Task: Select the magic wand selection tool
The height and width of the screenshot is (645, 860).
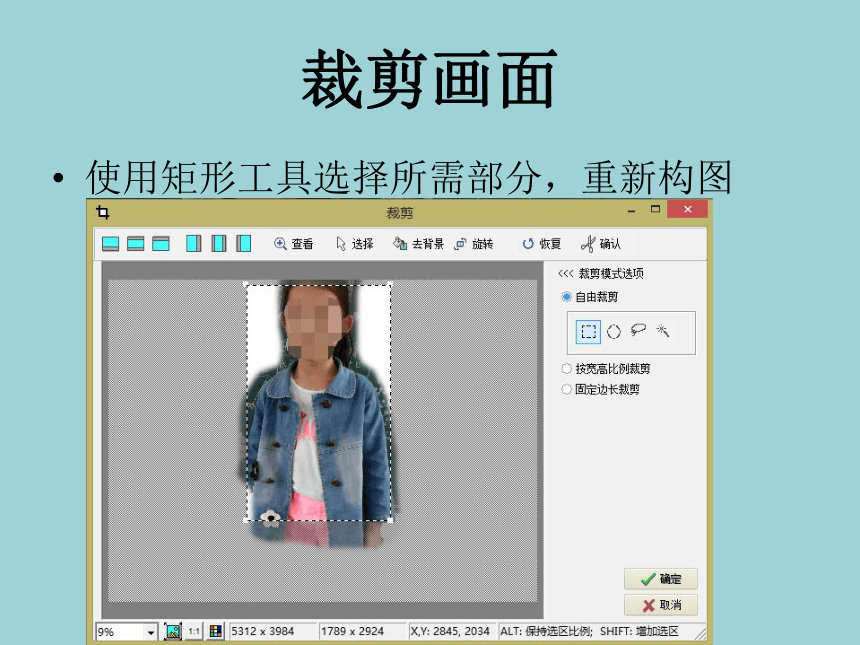Action: [663, 330]
